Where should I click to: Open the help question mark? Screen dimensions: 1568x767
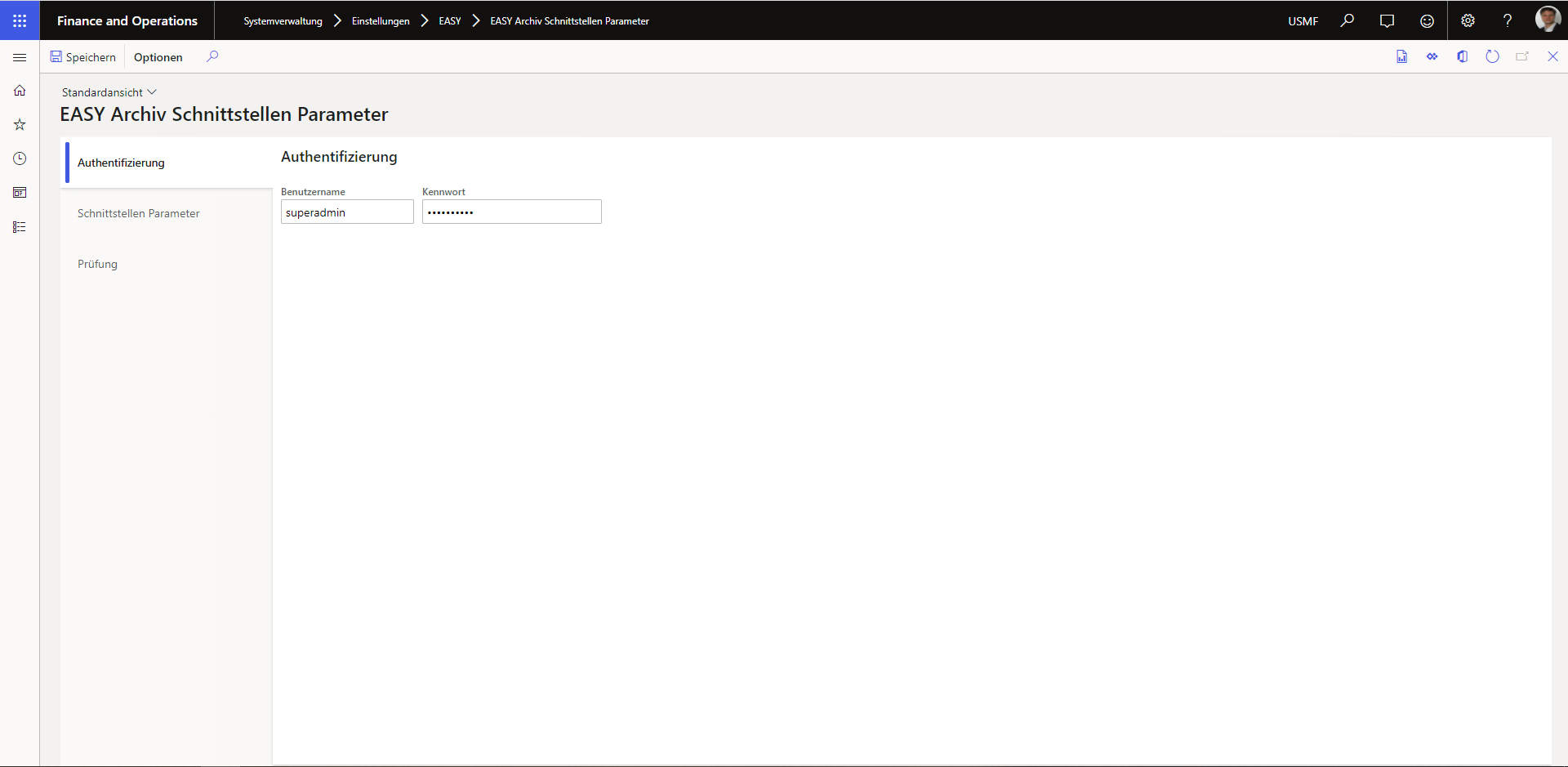click(x=1508, y=20)
